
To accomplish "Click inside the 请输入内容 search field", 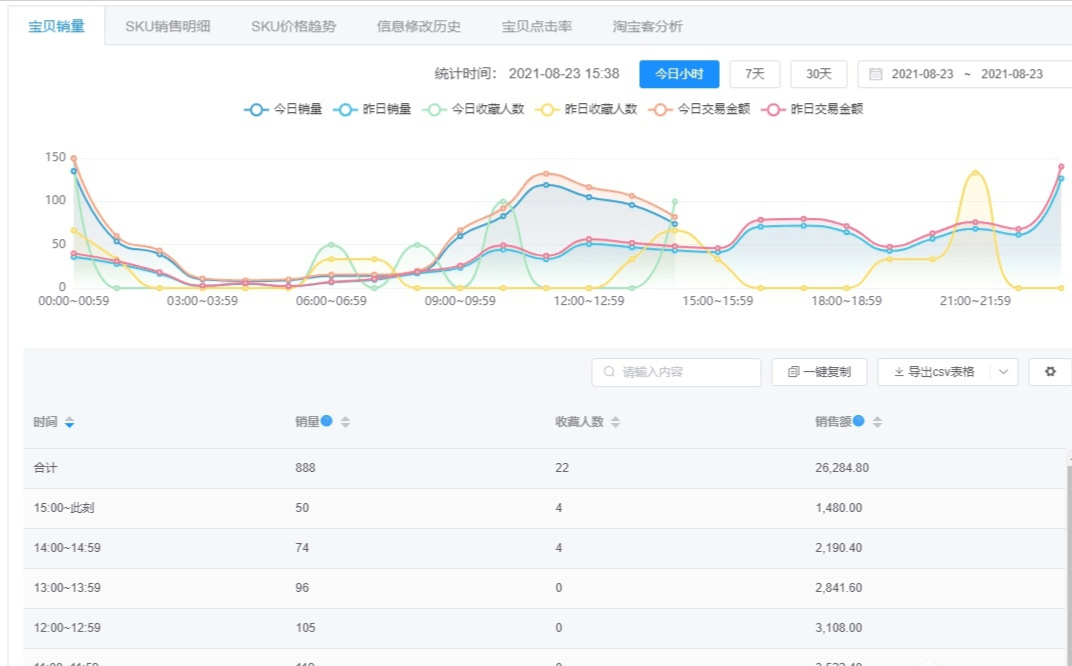I will [675, 371].
